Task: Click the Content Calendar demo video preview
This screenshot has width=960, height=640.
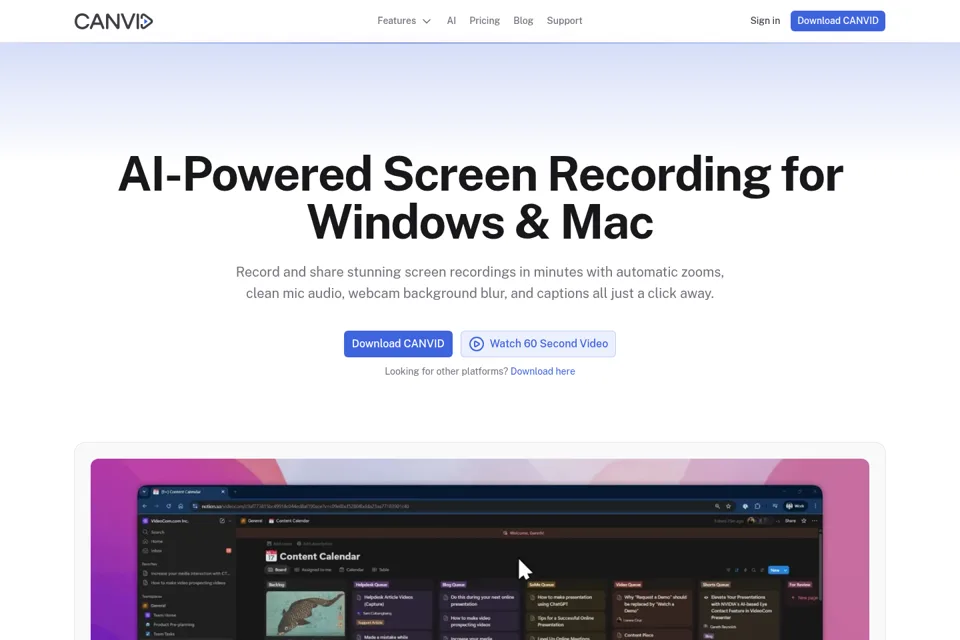Action: [x=480, y=549]
